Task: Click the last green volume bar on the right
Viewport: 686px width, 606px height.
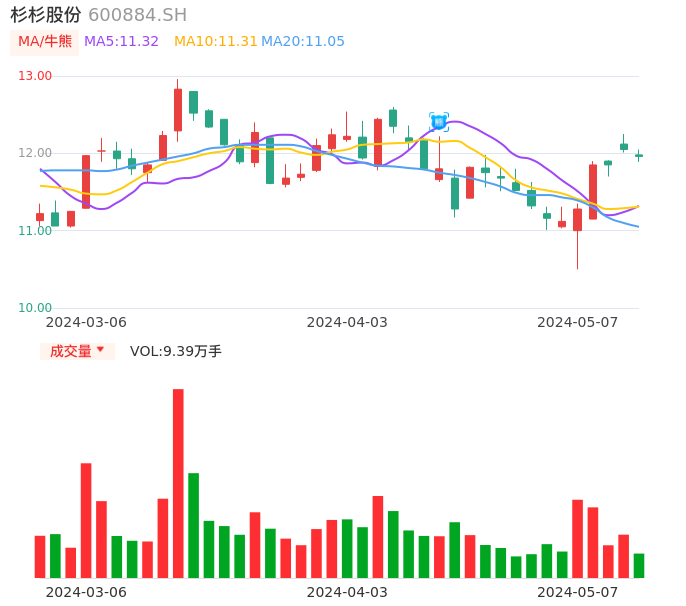Action: coord(639,566)
